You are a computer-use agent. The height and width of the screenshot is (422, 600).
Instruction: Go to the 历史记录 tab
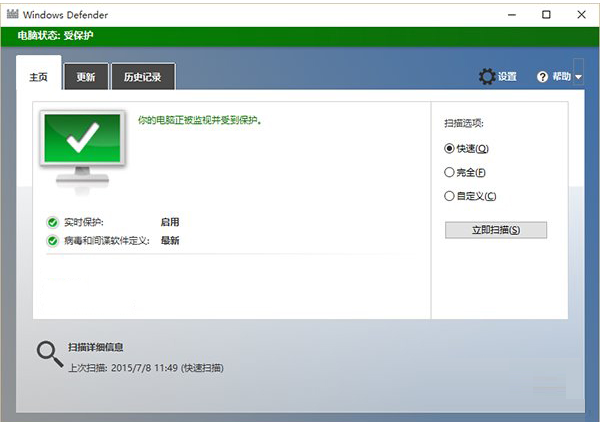tap(141, 77)
